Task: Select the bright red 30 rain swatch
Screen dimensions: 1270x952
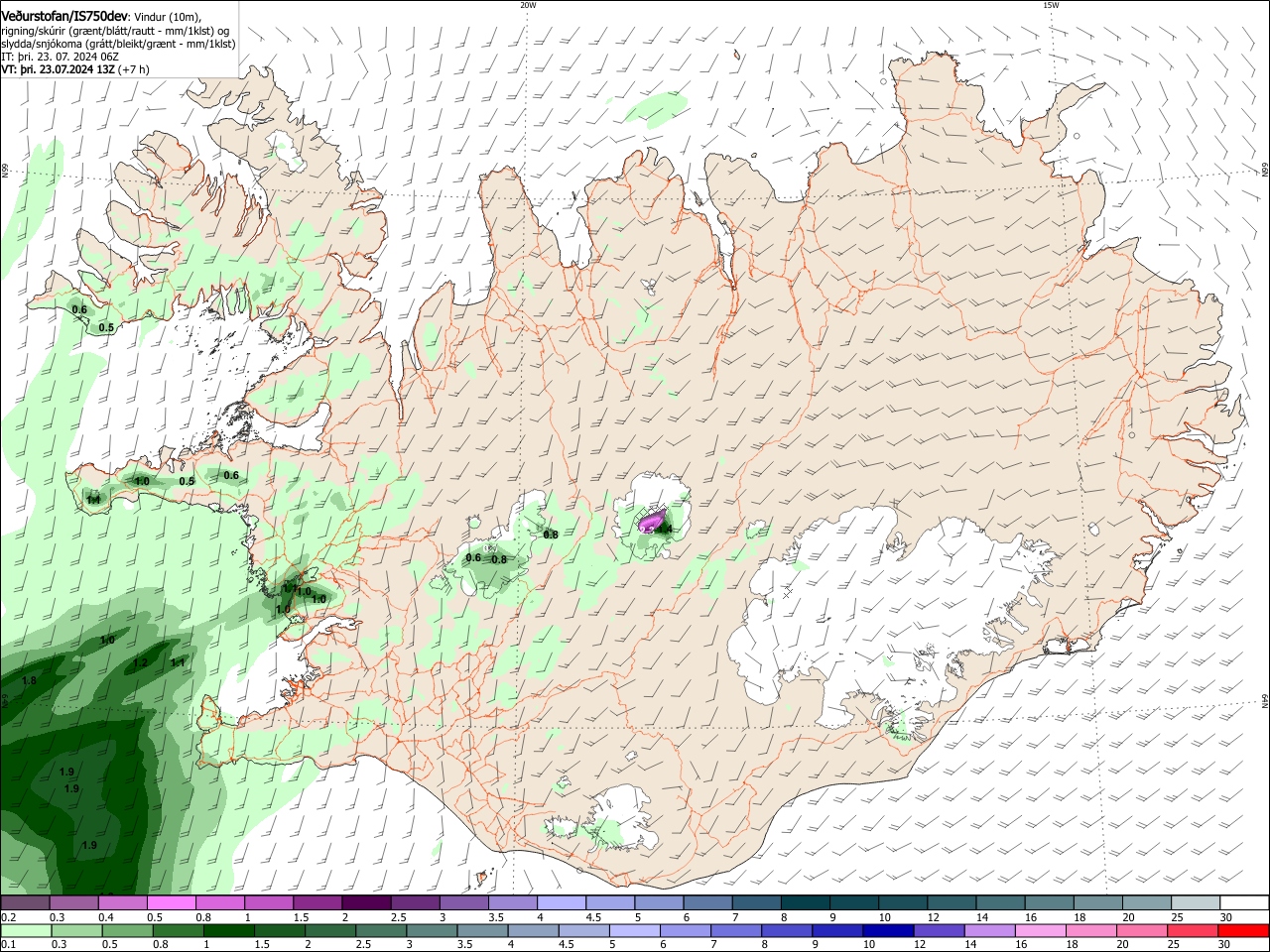Action: click(x=1242, y=931)
